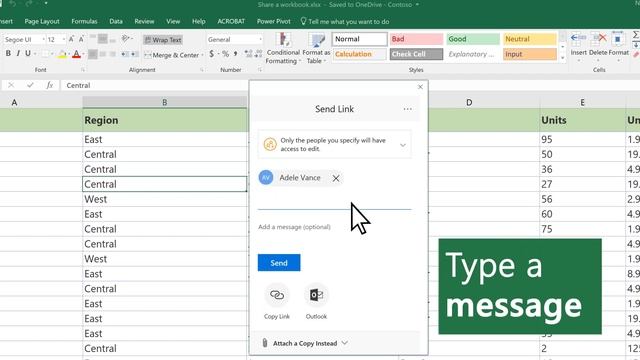Screen dimensions: 640x360
Task: Apply red font color
Action: pyautogui.click(x=76, y=54)
